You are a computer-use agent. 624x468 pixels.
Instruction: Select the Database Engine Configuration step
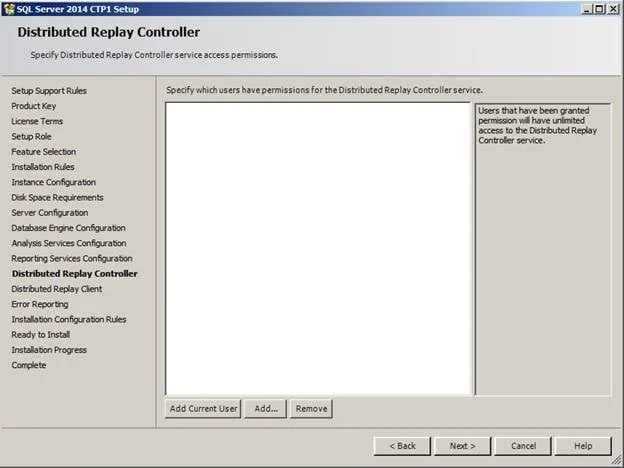pyautogui.click(x=68, y=228)
